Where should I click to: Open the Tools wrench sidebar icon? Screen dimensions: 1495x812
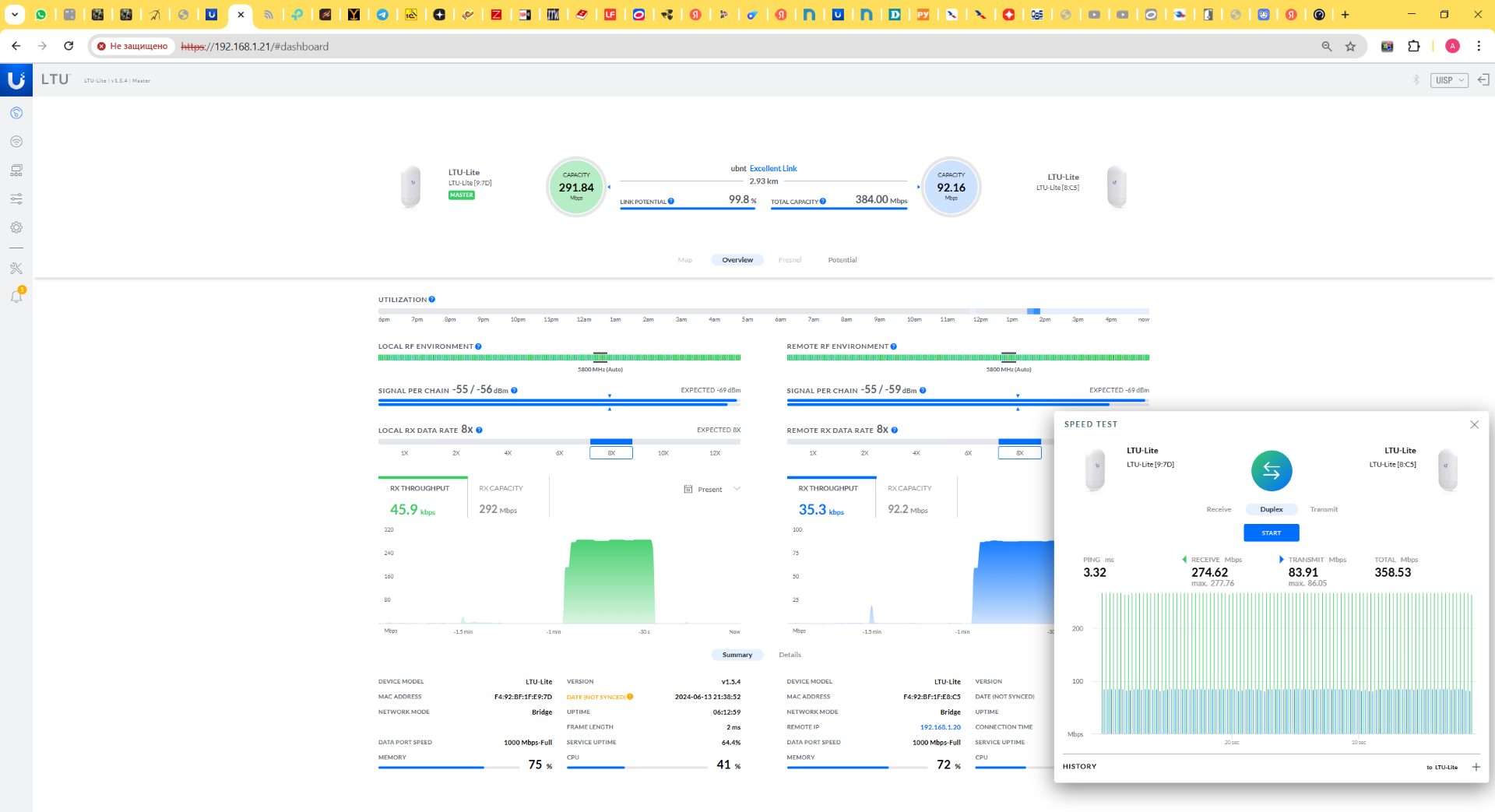click(x=16, y=269)
